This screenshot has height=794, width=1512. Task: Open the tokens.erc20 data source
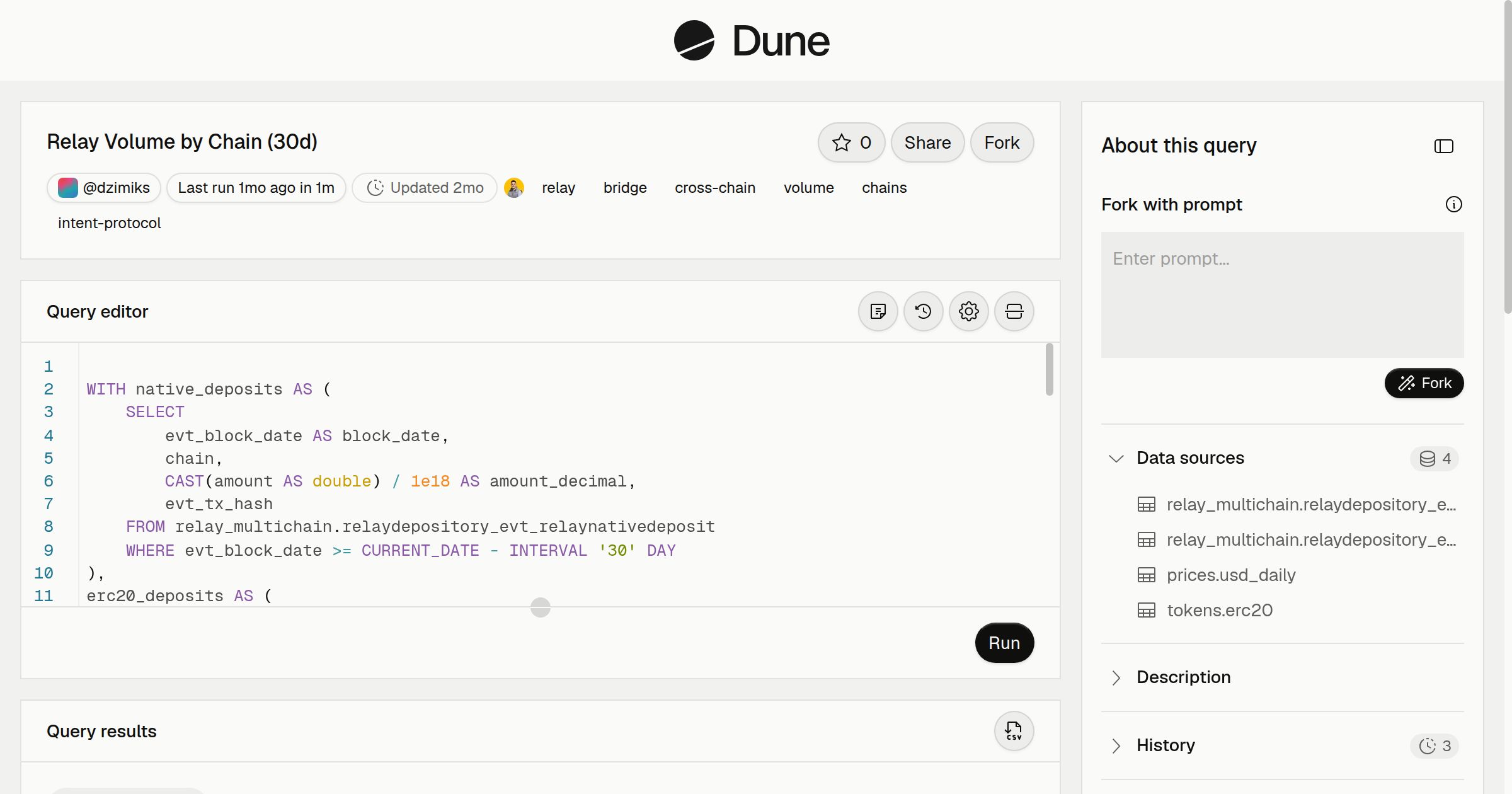[x=1219, y=611]
